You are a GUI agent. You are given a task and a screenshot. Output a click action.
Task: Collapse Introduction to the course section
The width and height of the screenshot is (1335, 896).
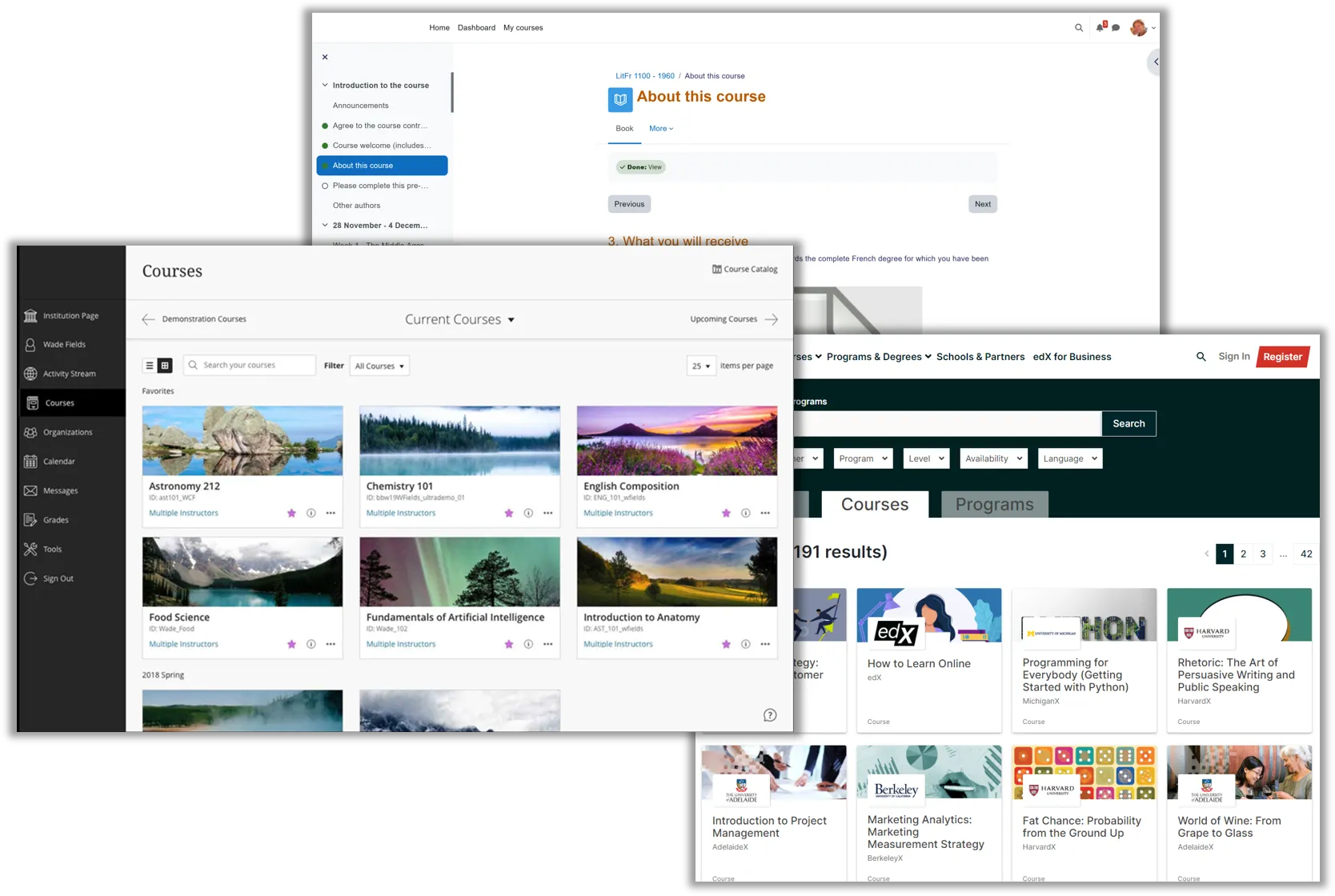coord(325,85)
